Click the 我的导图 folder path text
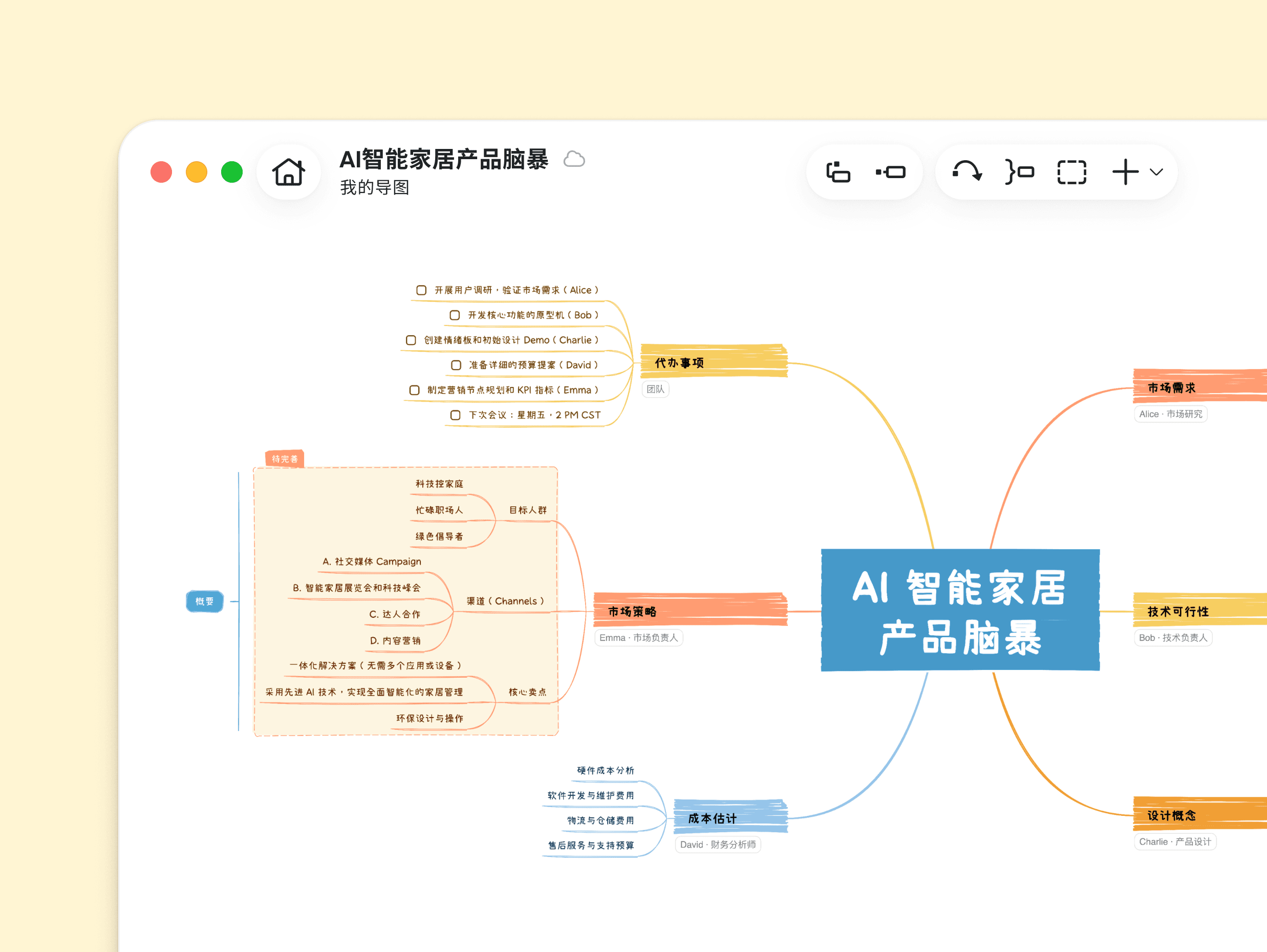 click(375, 187)
